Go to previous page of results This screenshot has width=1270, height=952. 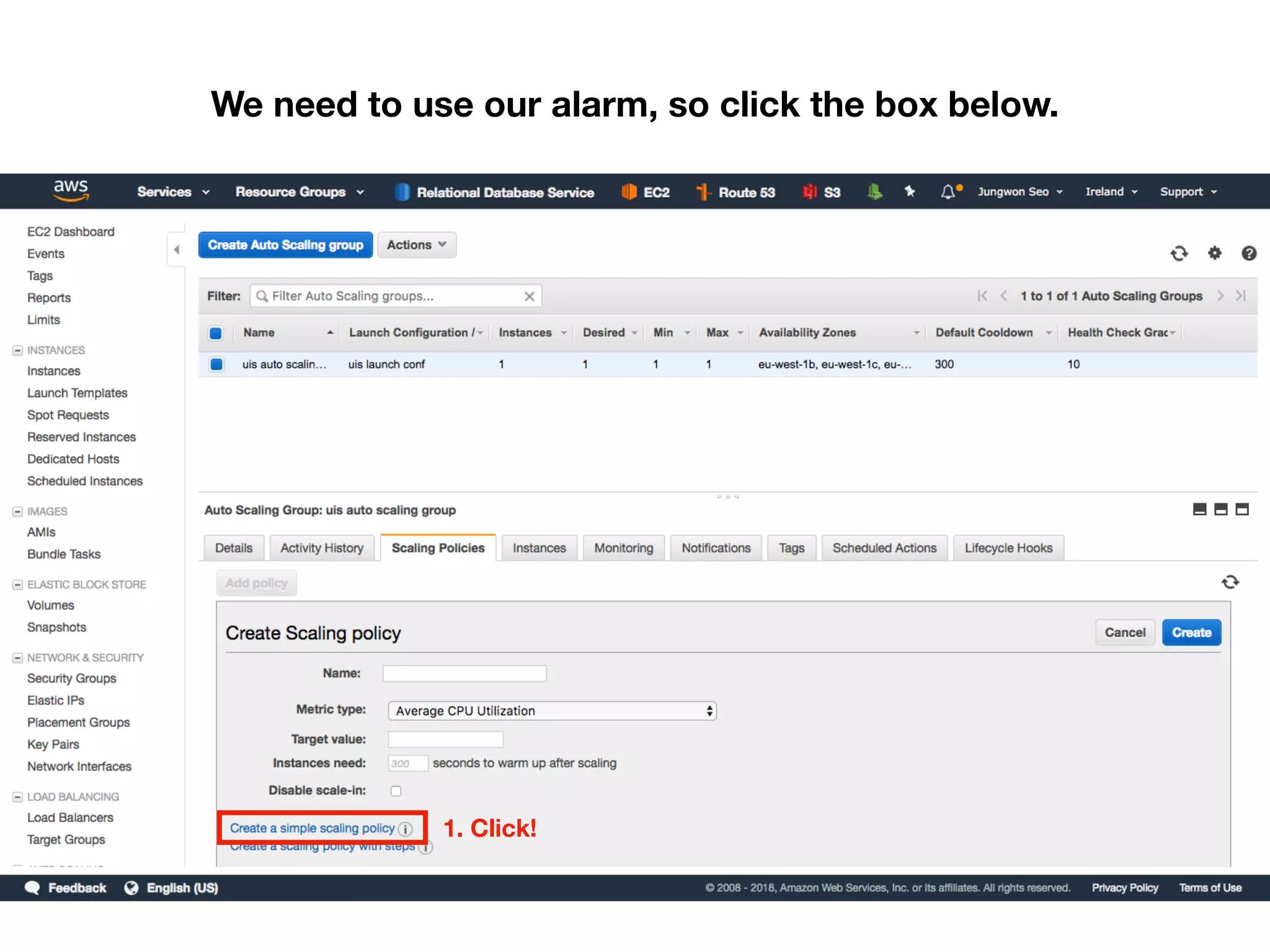[x=1003, y=296]
